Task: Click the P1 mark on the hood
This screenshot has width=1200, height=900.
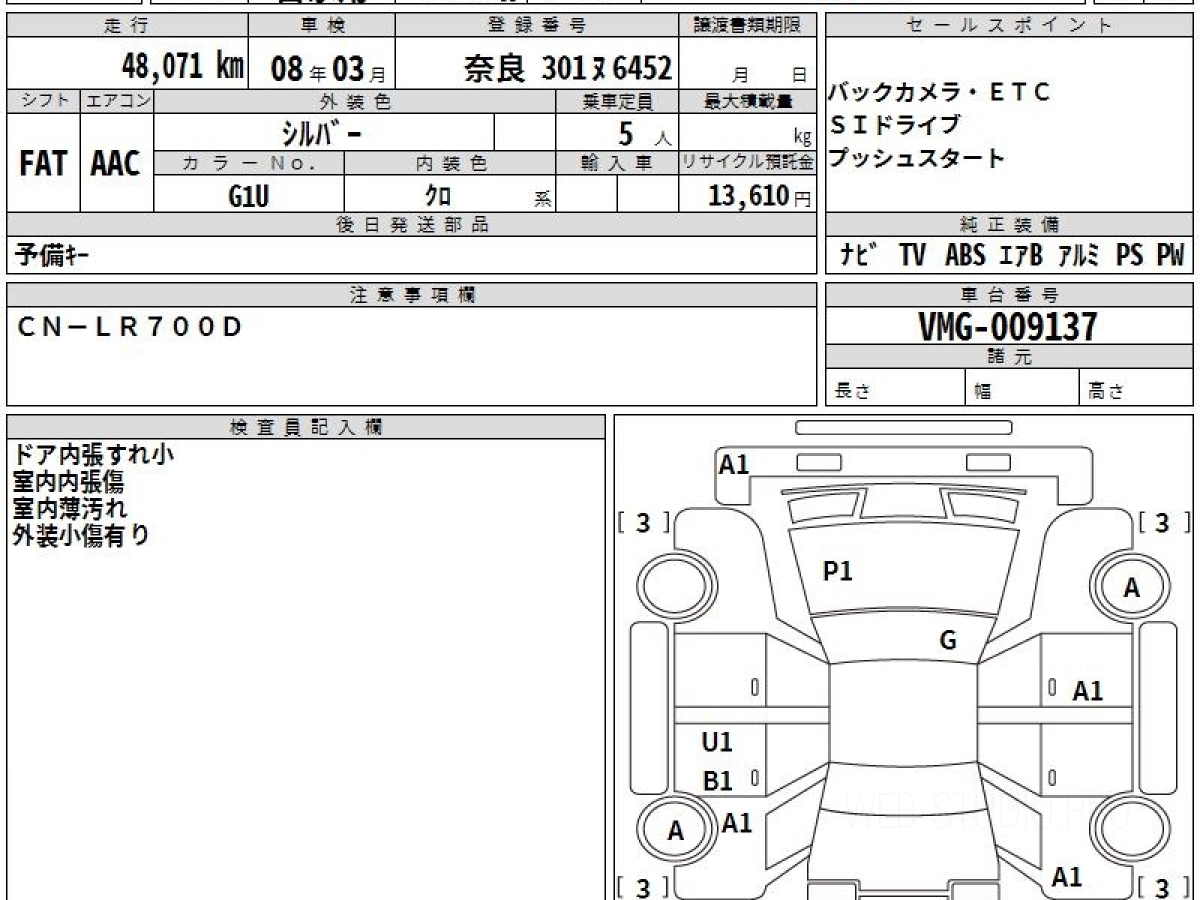Action: [837, 572]
